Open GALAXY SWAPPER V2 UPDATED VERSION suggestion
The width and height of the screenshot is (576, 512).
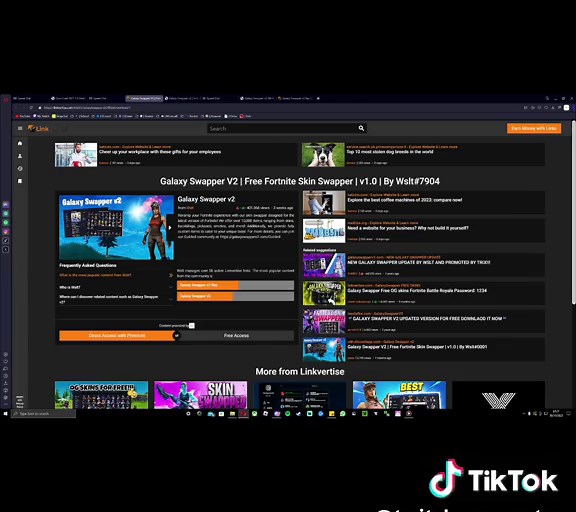coord(424,321)
